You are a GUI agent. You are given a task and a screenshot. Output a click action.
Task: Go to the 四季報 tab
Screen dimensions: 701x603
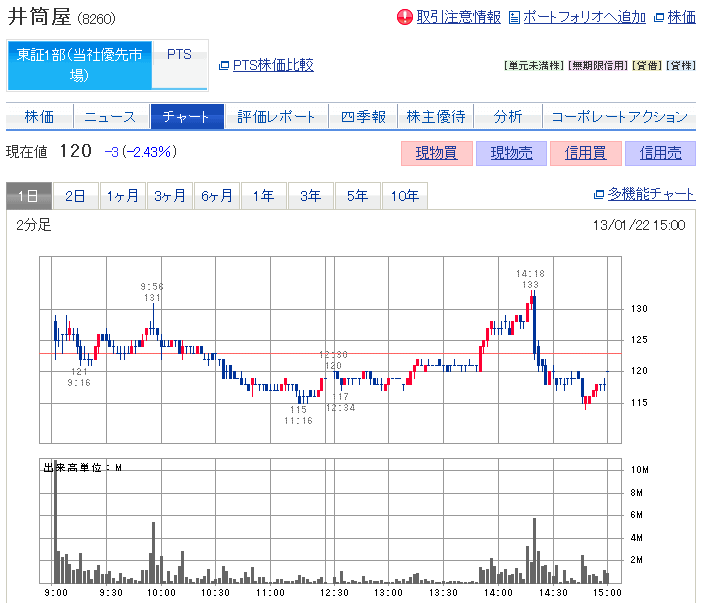point(363,117)
